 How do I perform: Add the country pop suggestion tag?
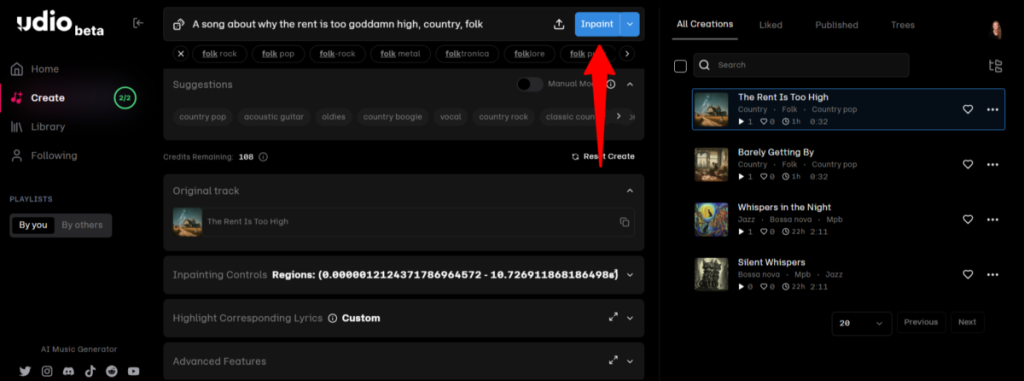point(202,117)
